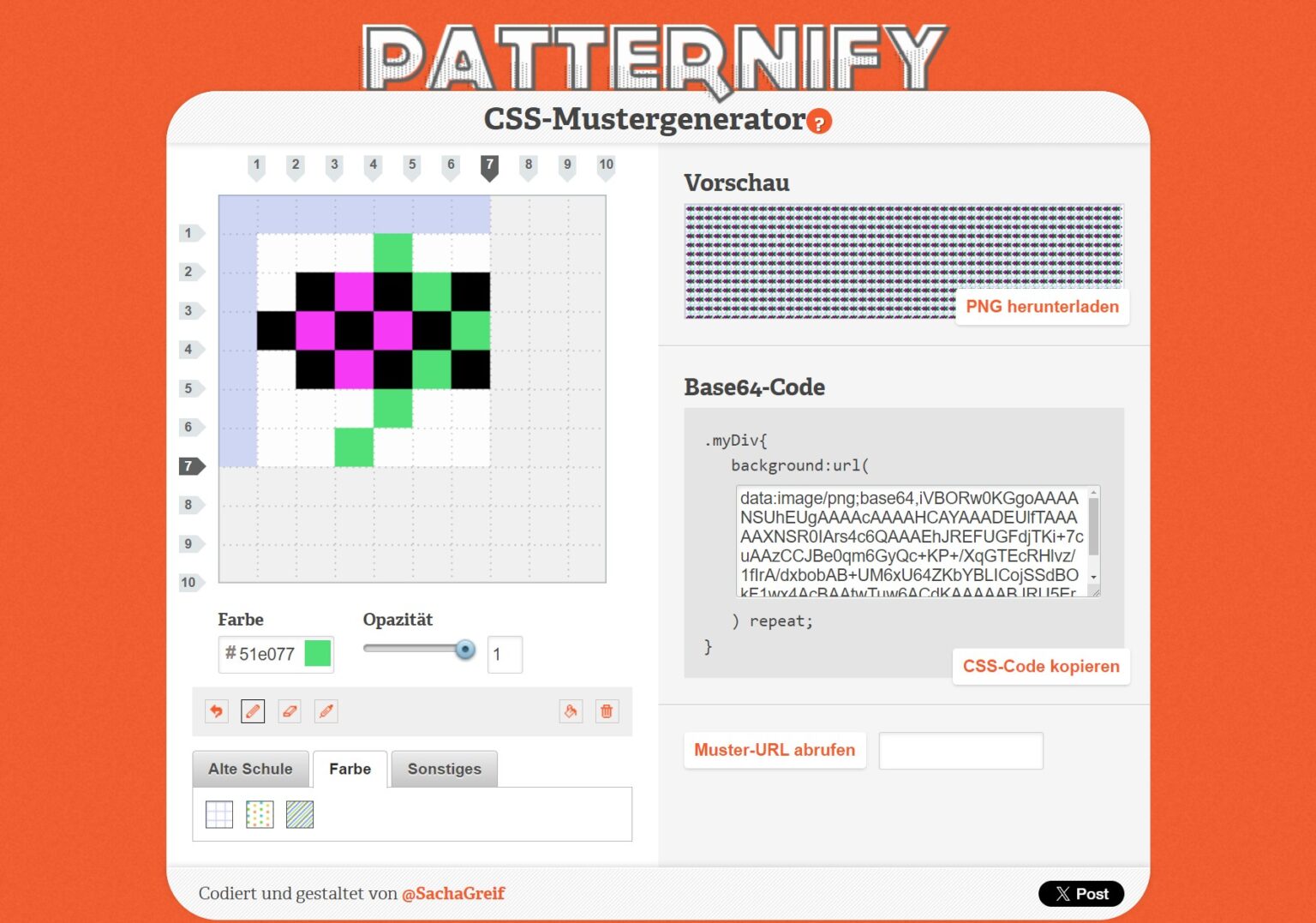Select the eyedropper color picker tool
This screenshot has width=1316, height=923.
(326, 711)
